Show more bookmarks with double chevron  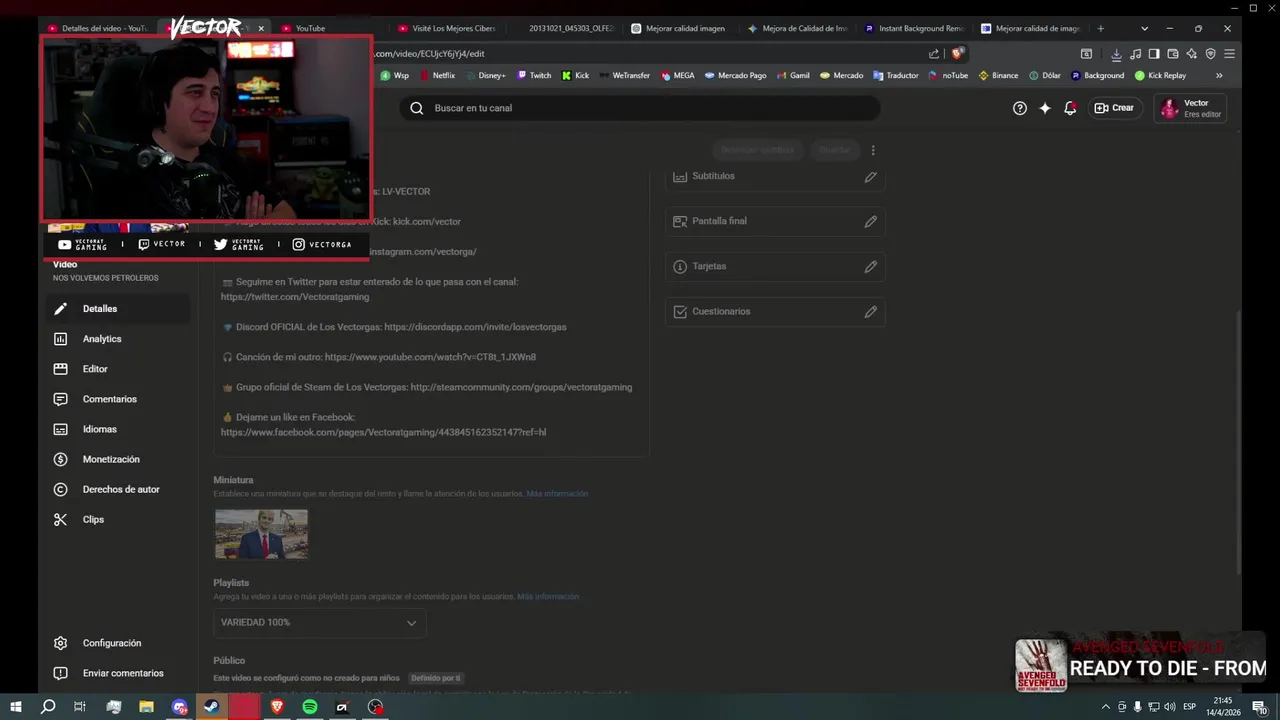(x=1219, y=75)
